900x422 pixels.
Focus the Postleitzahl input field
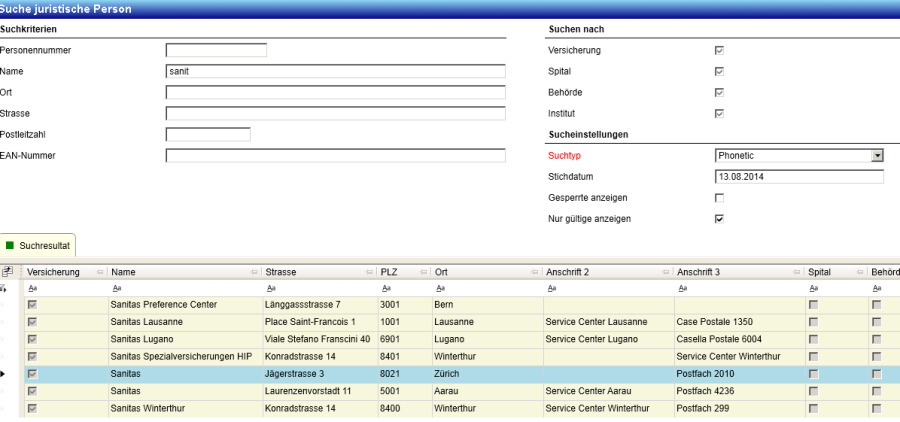click(x=208, y=134)
